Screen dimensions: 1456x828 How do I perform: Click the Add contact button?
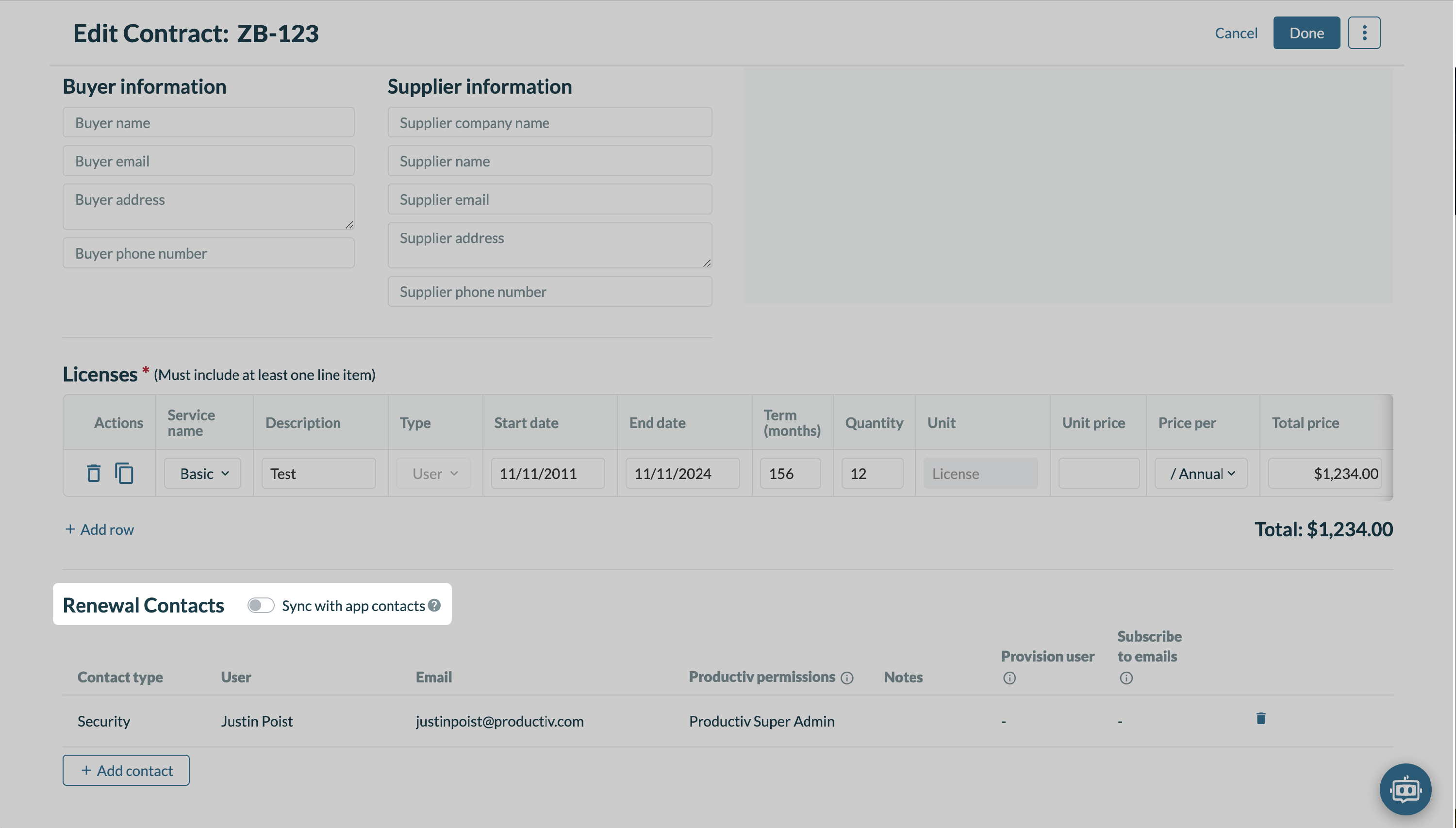click(x=126, y=771)
